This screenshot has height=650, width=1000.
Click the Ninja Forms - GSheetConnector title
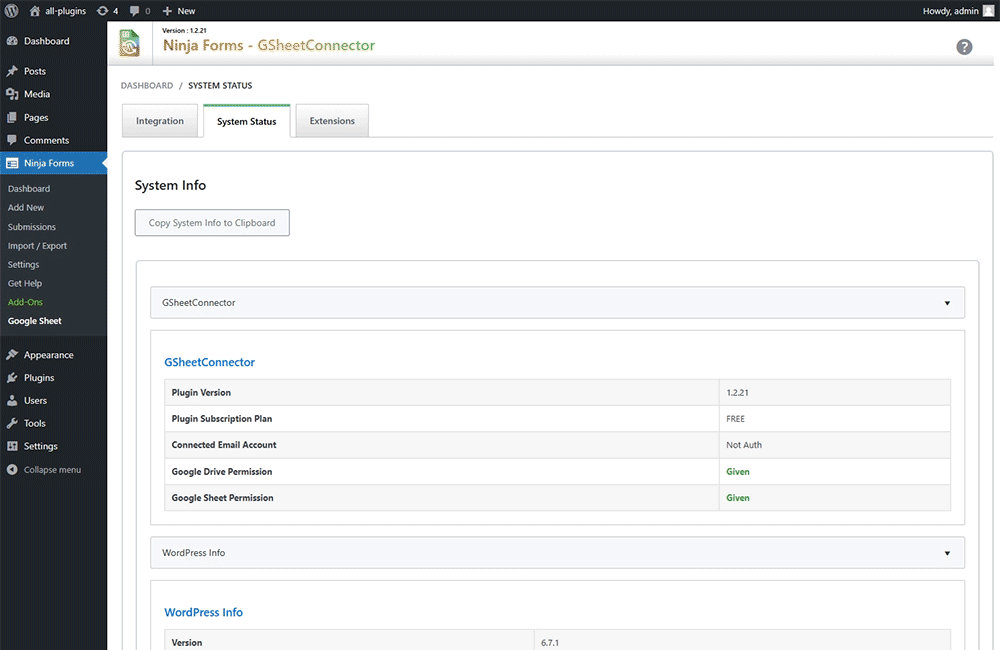(268, 45)
